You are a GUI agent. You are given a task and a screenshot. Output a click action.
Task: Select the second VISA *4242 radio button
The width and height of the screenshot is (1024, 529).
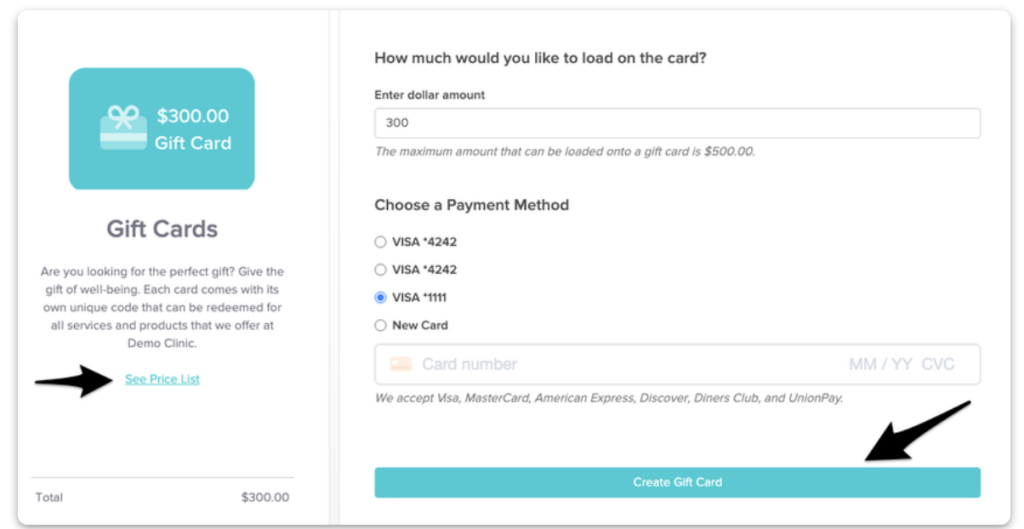point(380,270)
